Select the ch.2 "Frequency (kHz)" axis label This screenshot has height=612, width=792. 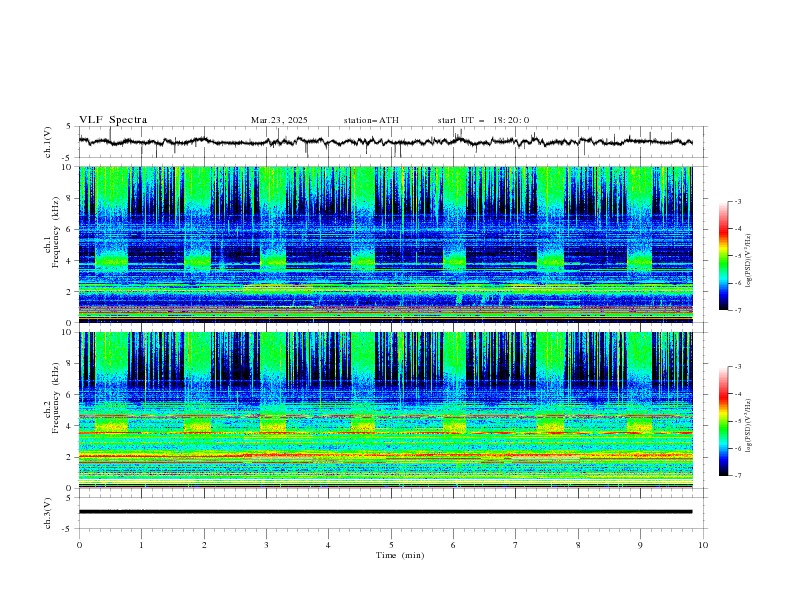pos(56,398)
